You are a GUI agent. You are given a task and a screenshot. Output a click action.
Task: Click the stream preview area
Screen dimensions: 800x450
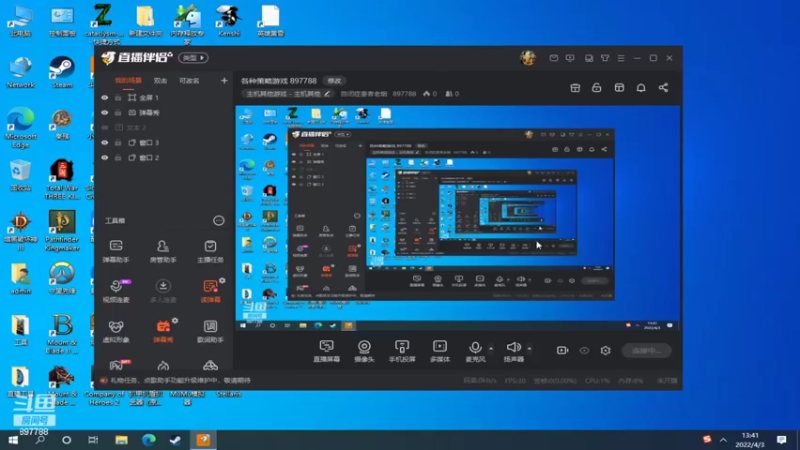[458, 218]
